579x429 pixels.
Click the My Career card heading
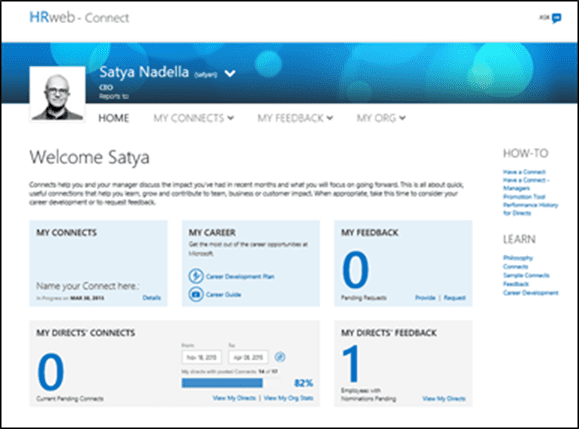coord(212,233)
